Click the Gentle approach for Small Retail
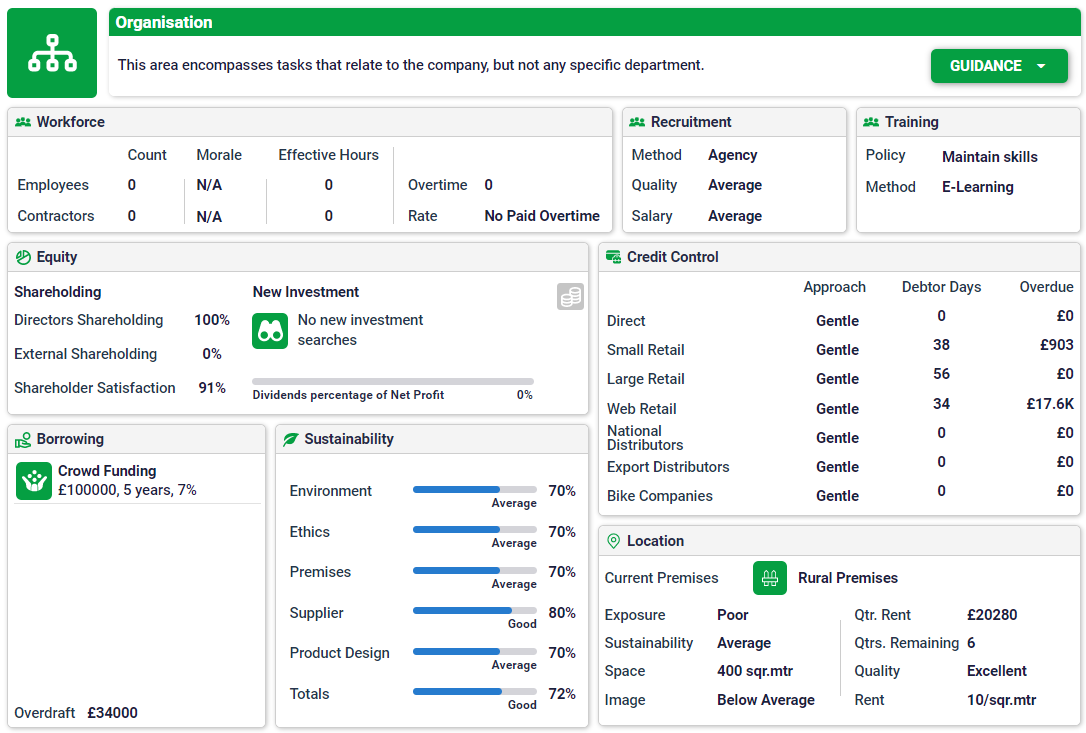 [x=837, y=350]
